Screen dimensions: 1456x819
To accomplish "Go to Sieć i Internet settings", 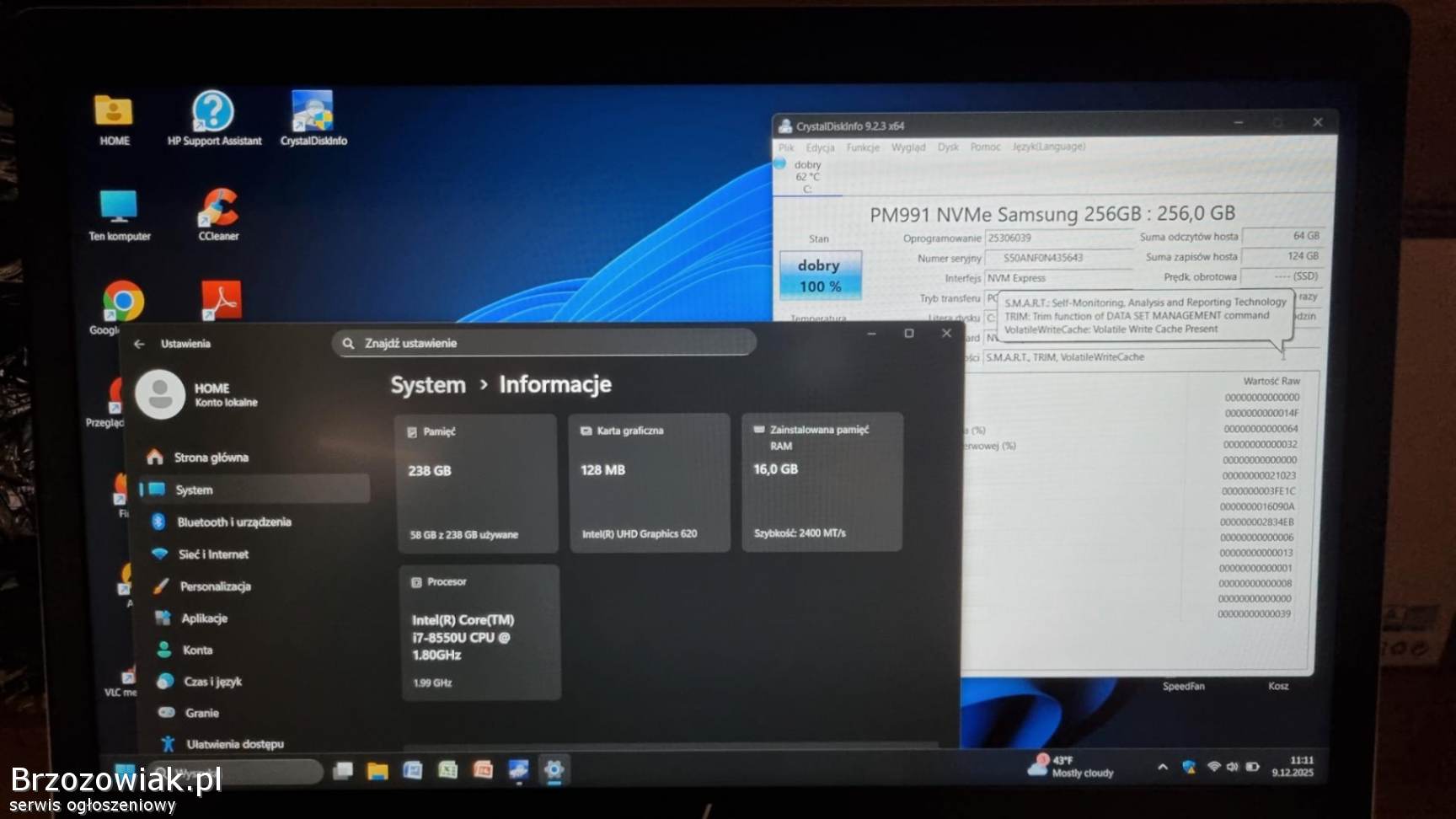I will point(213,554).
